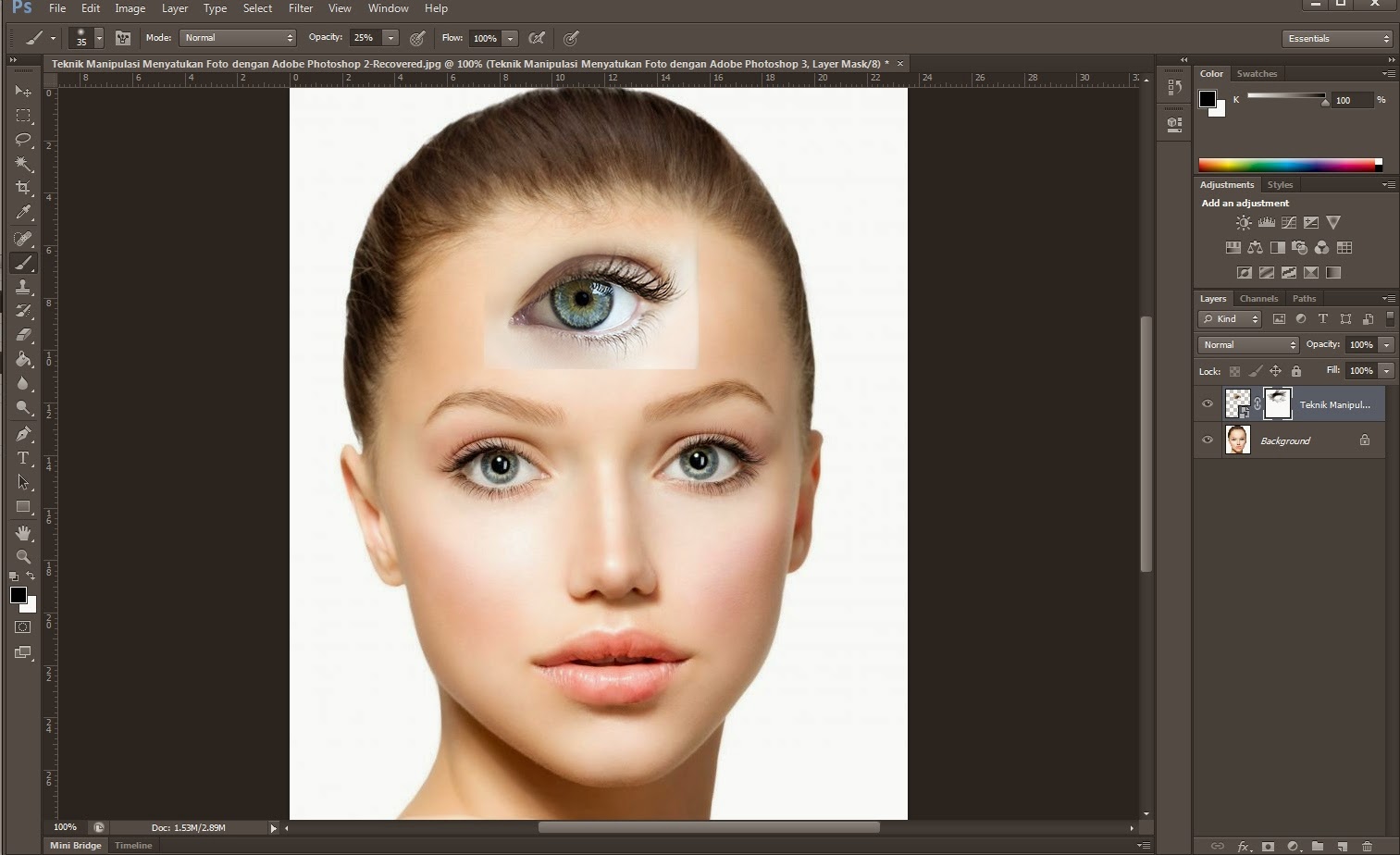Open the blend Mode dropdown
Viewport: 1400px width, 855px height.
pos(237,38)
